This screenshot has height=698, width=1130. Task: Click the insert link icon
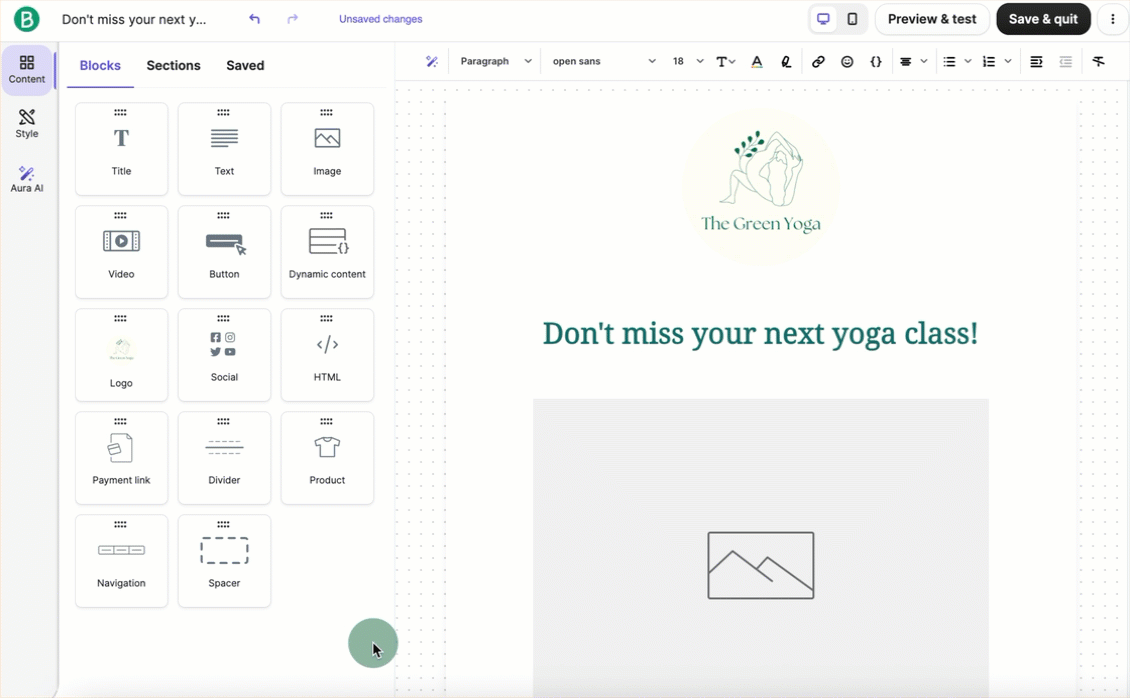point(818,62)
